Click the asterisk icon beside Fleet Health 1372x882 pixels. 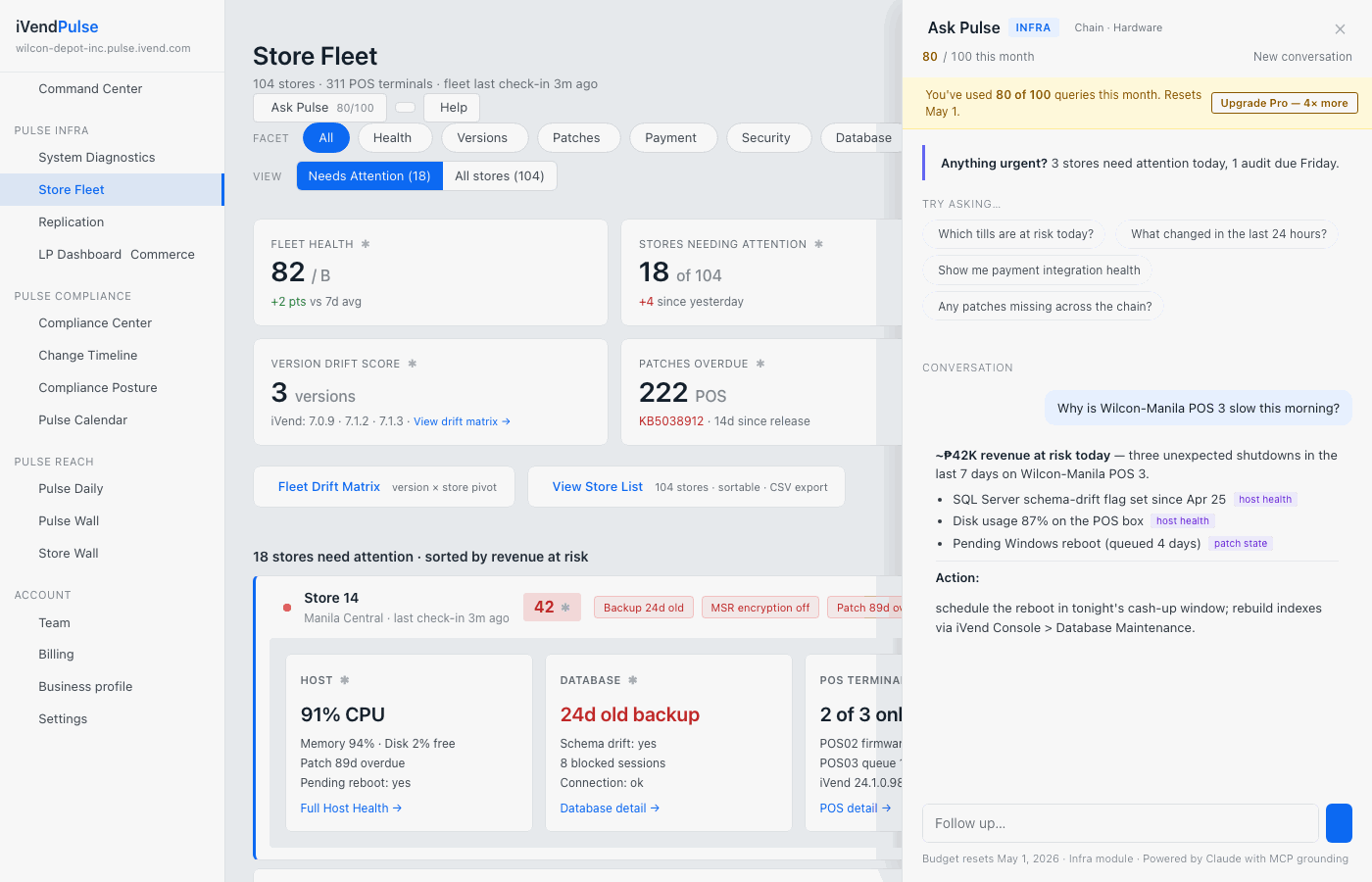366,244
